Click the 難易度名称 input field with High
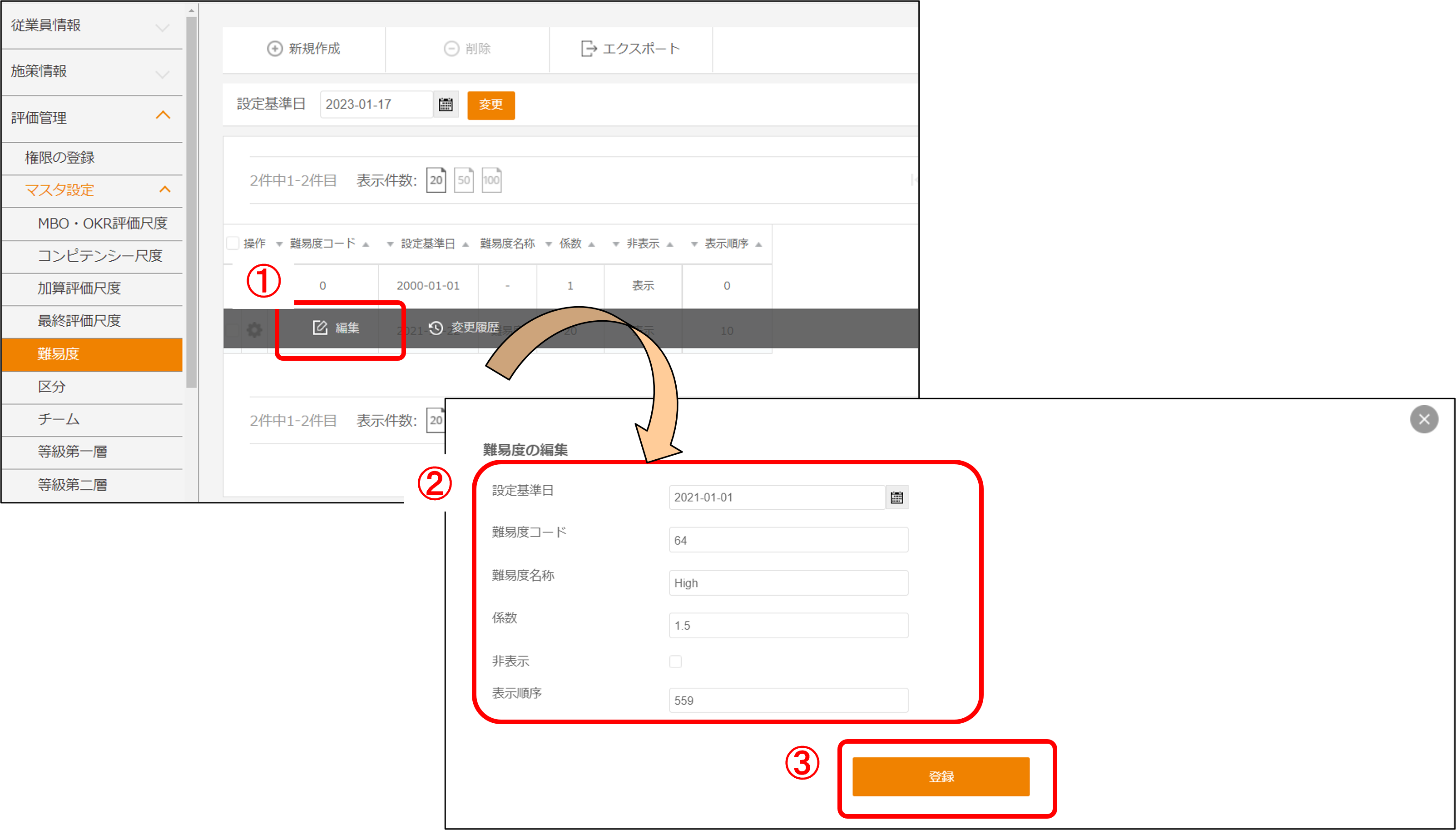 coord(788,582)
